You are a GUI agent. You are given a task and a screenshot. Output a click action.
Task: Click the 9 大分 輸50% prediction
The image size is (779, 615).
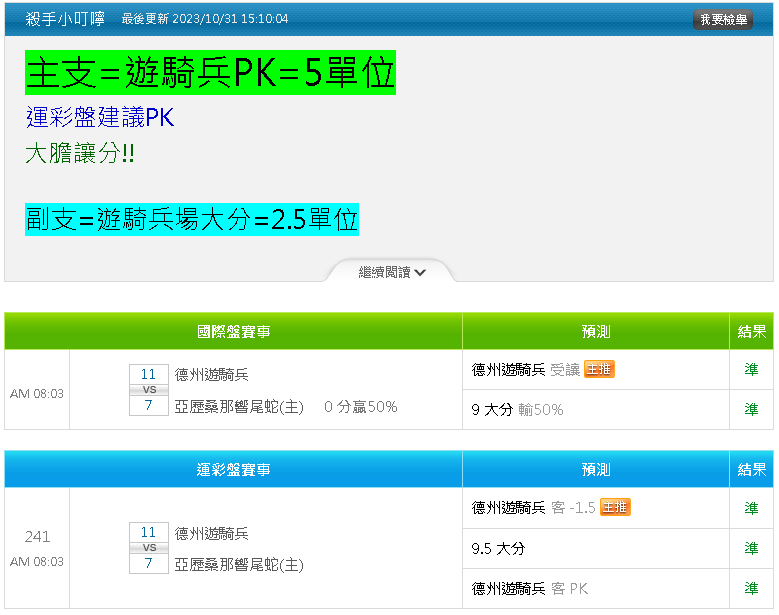pos(517,410)
